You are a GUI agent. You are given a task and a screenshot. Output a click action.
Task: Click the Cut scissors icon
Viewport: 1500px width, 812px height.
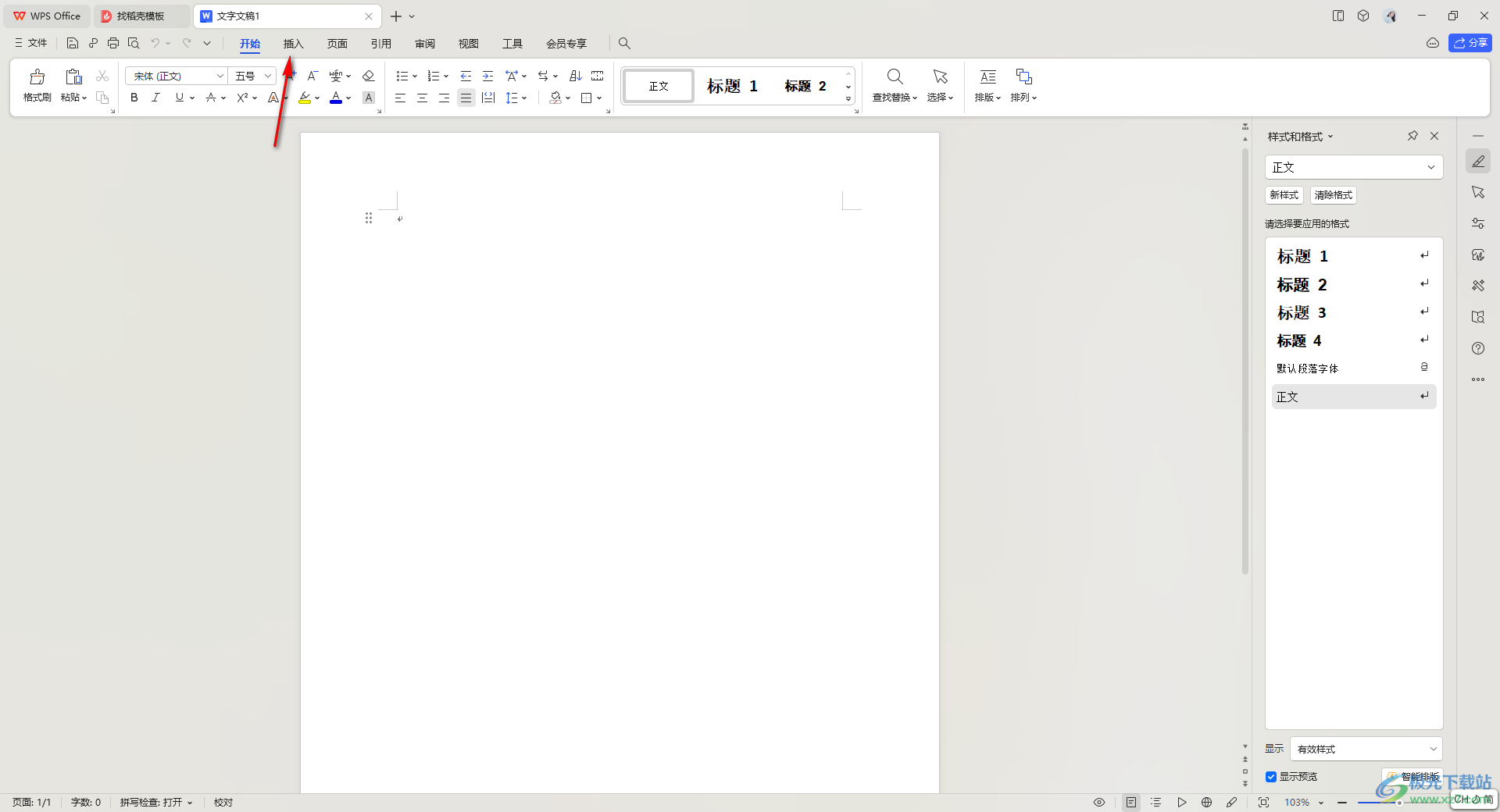(x=102, y=76)
